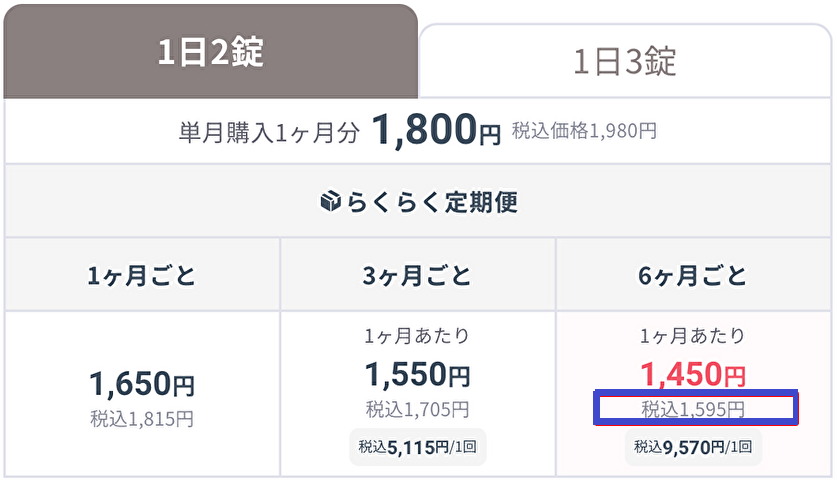Click the 税込1,705円 text

[x=417, y=409]
